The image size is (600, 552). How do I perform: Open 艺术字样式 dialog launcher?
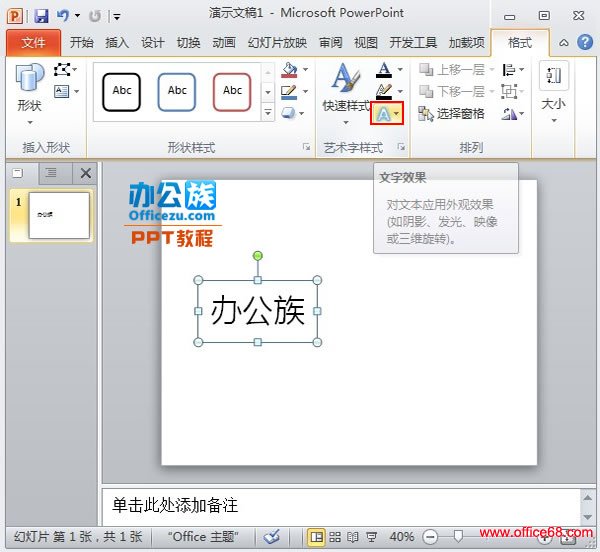(401, 147)
